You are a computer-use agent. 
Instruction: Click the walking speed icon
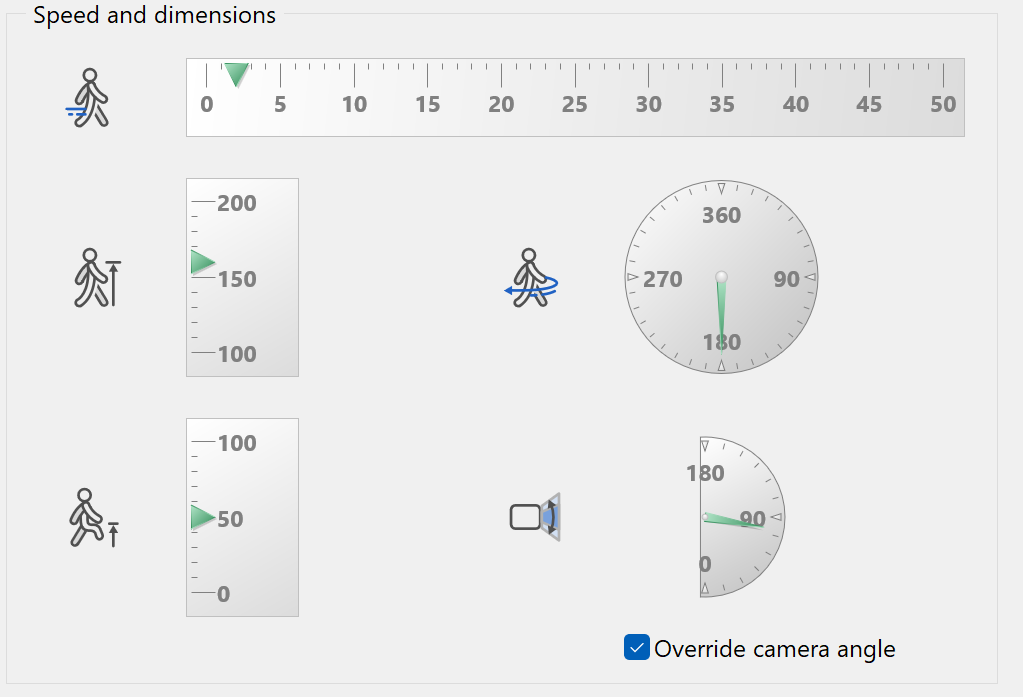(90, 98)
